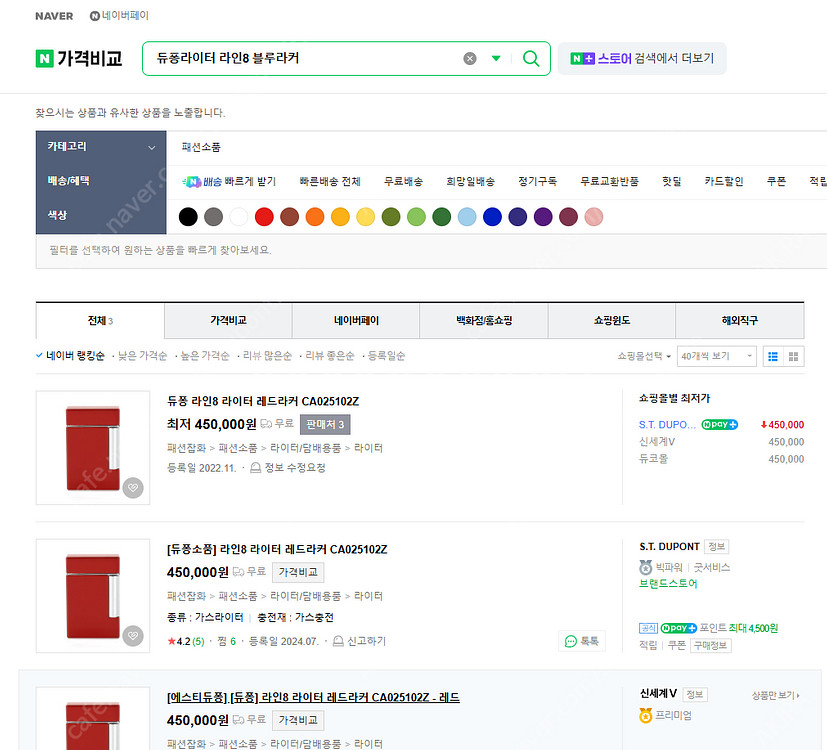Select the 색상 filter row

click(101, 215)
